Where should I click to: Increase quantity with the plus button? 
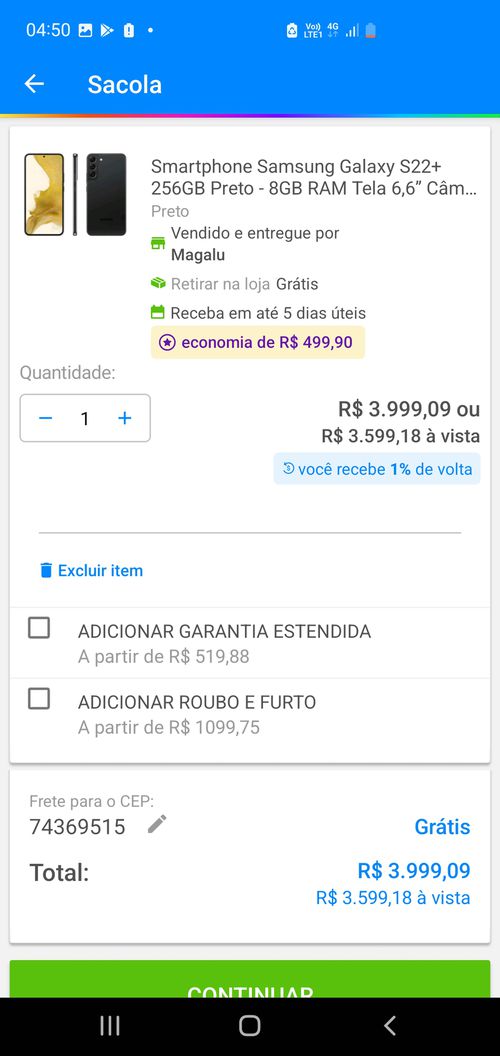click(x=125, y=418)
